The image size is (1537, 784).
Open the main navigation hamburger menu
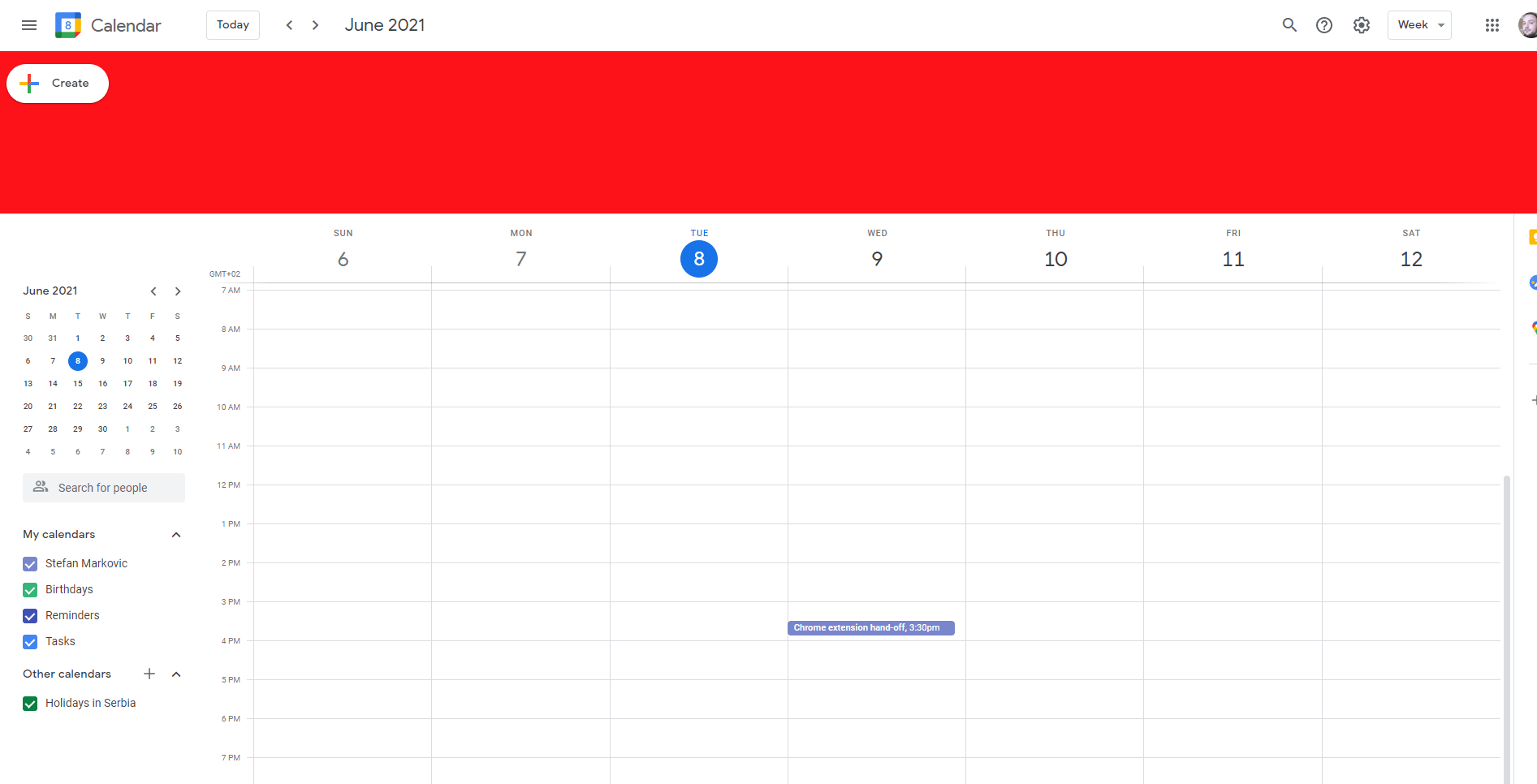pos(29,24)
